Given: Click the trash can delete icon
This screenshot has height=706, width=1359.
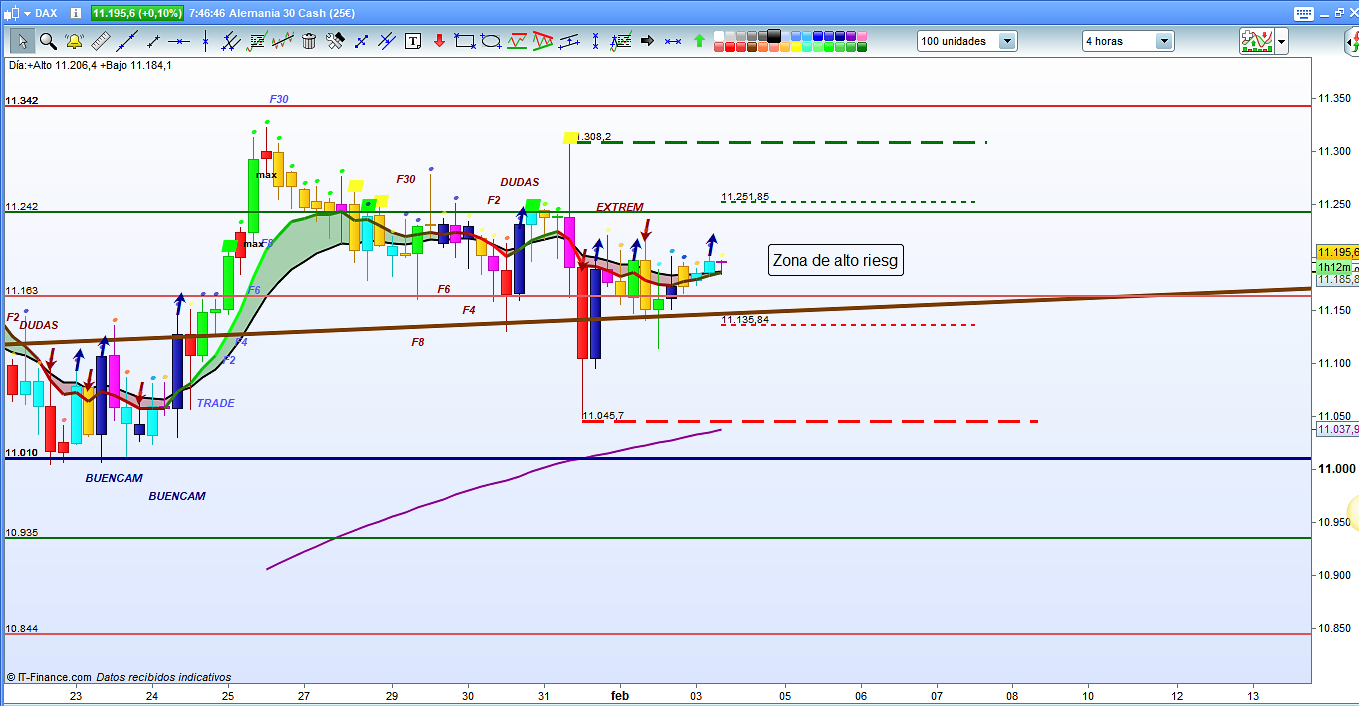Looking at the screenshot, I should click(x=309, y=41).
